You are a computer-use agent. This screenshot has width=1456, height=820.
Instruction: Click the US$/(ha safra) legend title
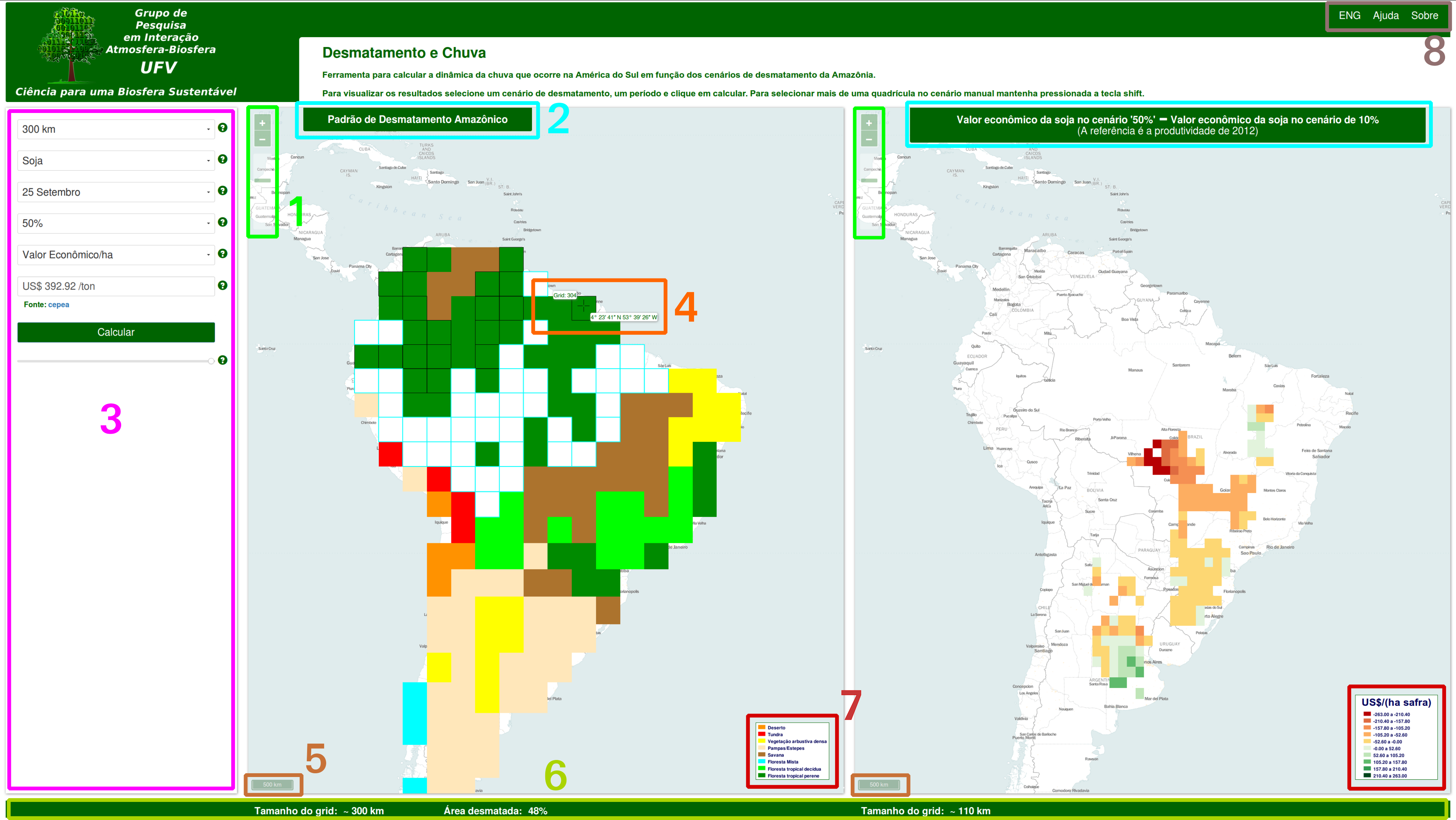click(1396, 703)
